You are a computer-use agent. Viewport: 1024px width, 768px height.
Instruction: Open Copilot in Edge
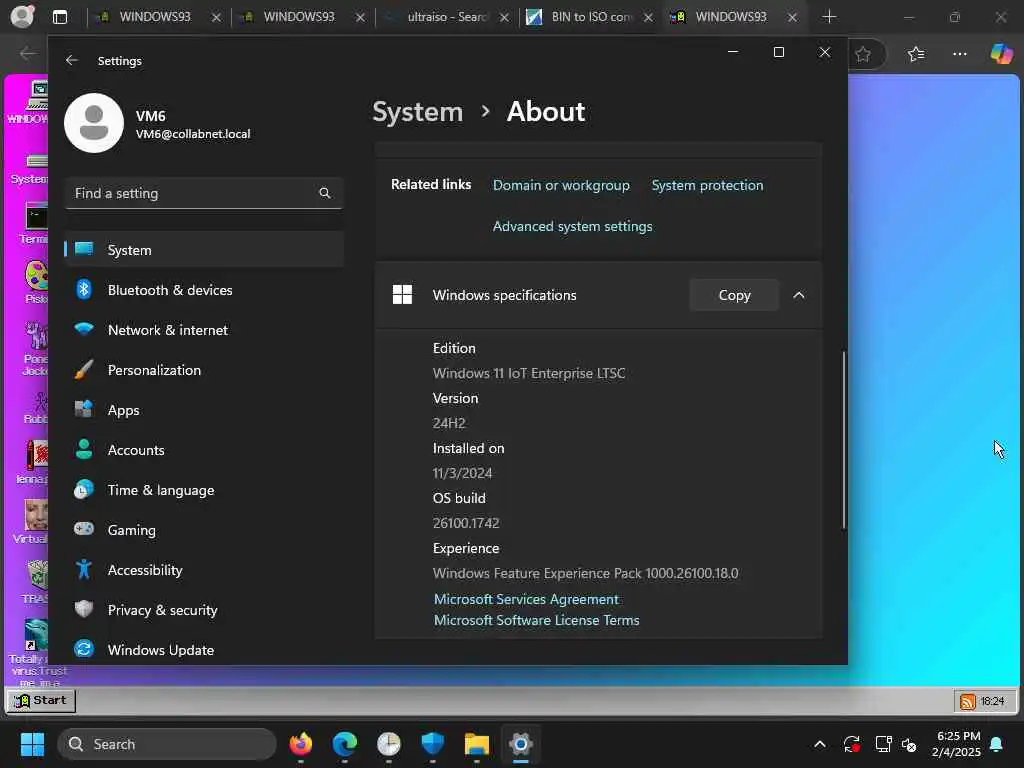point(1001,54)
